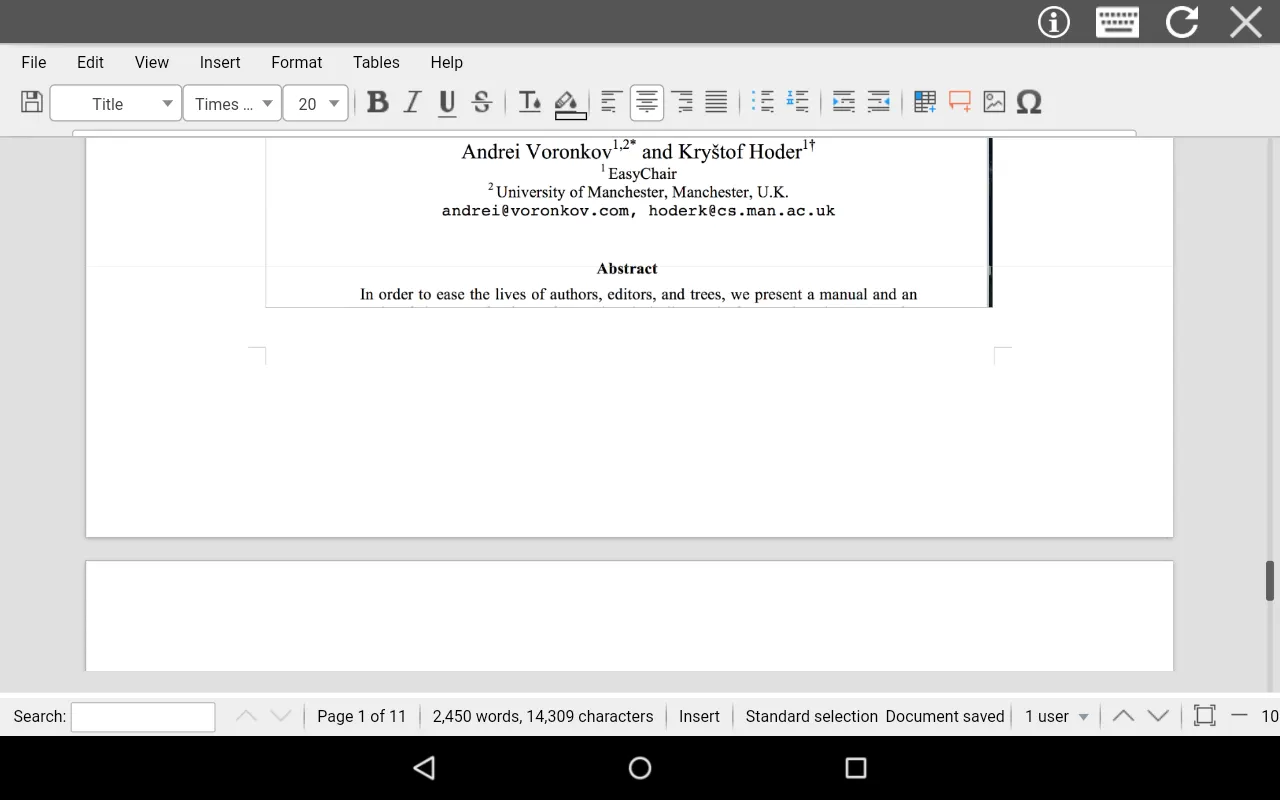Open the font name dropdown showing Times
The width and height of the screenshot is (1280, 800).
click(232, 103)
